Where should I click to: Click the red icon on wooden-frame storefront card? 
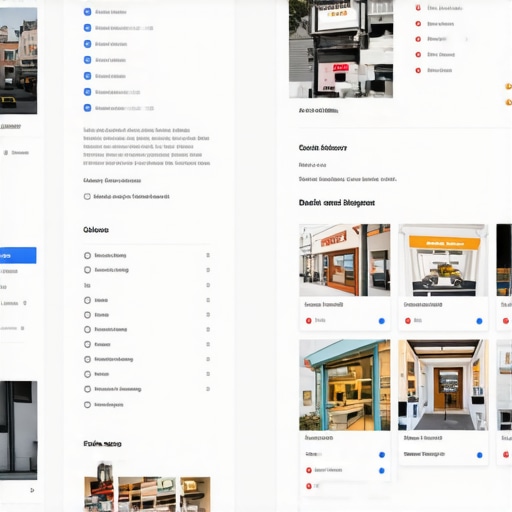309,321
